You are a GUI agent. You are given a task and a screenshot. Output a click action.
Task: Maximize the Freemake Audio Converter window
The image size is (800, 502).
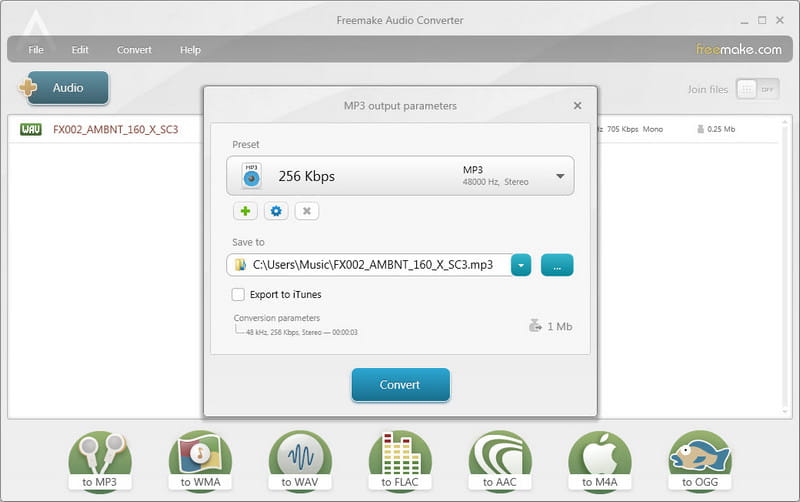[x=762, y=20]
